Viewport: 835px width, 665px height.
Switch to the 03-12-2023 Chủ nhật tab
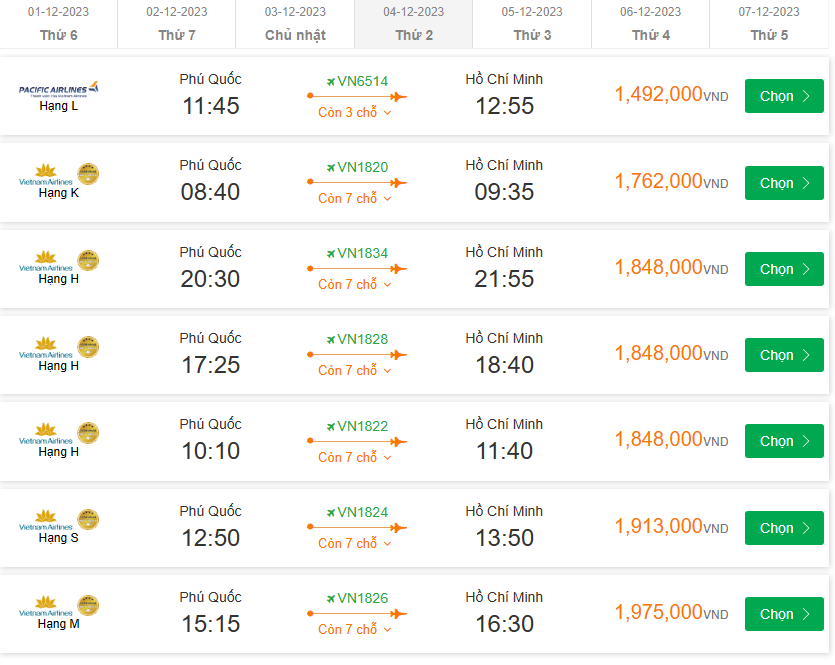tap(295, 24)
